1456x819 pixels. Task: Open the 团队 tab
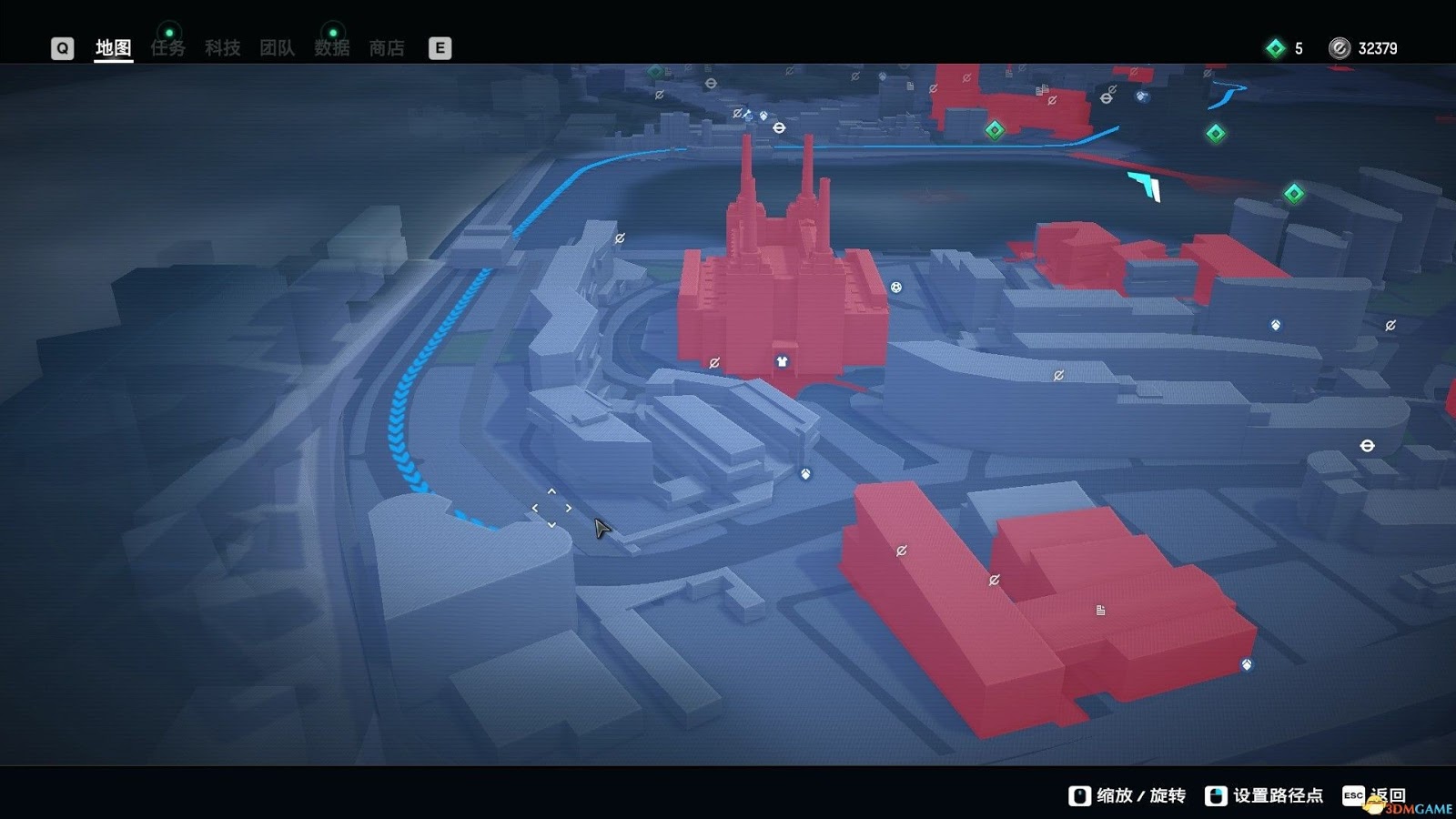[278, 48]
